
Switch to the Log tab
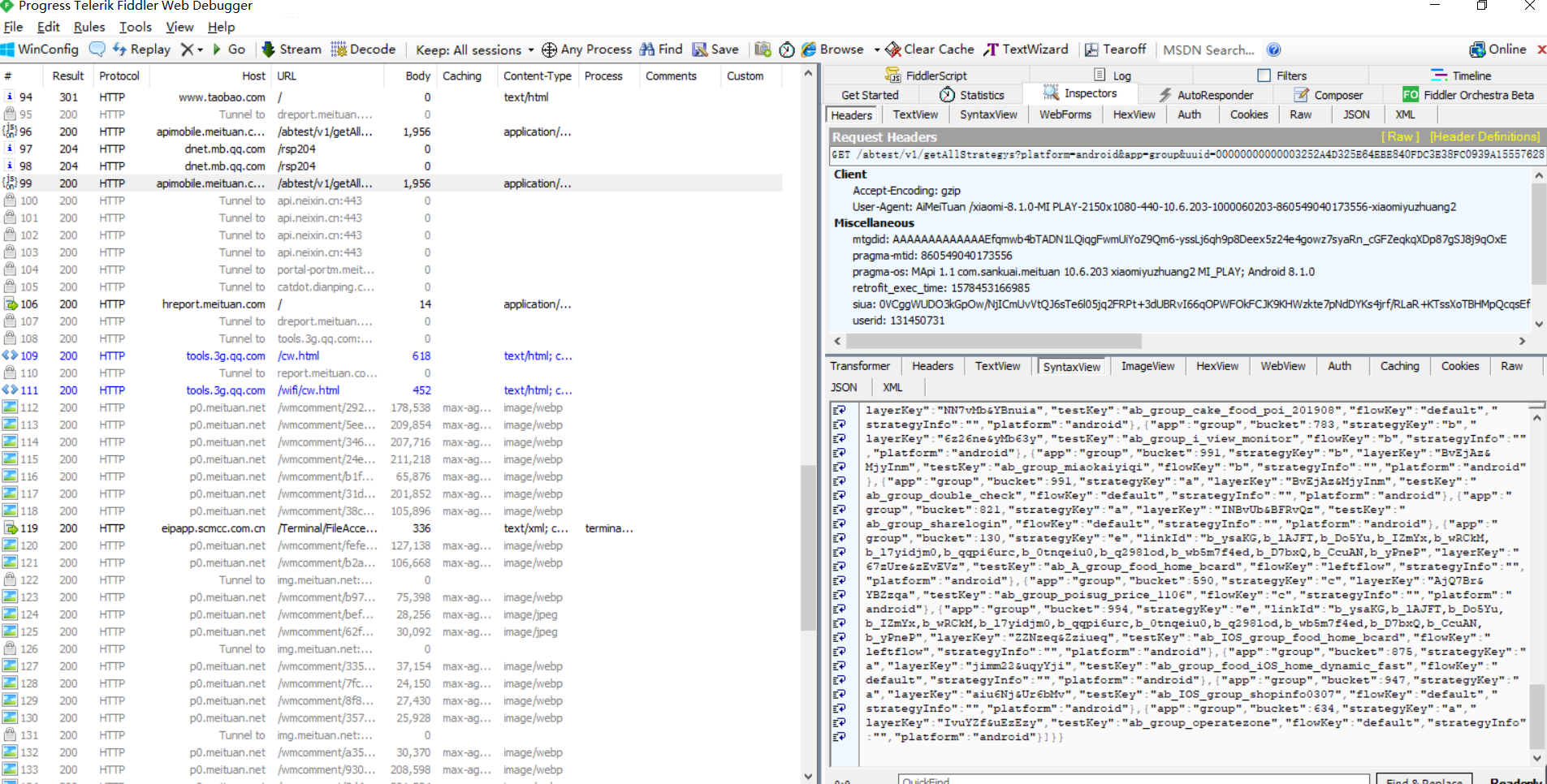click(1113, 75)
